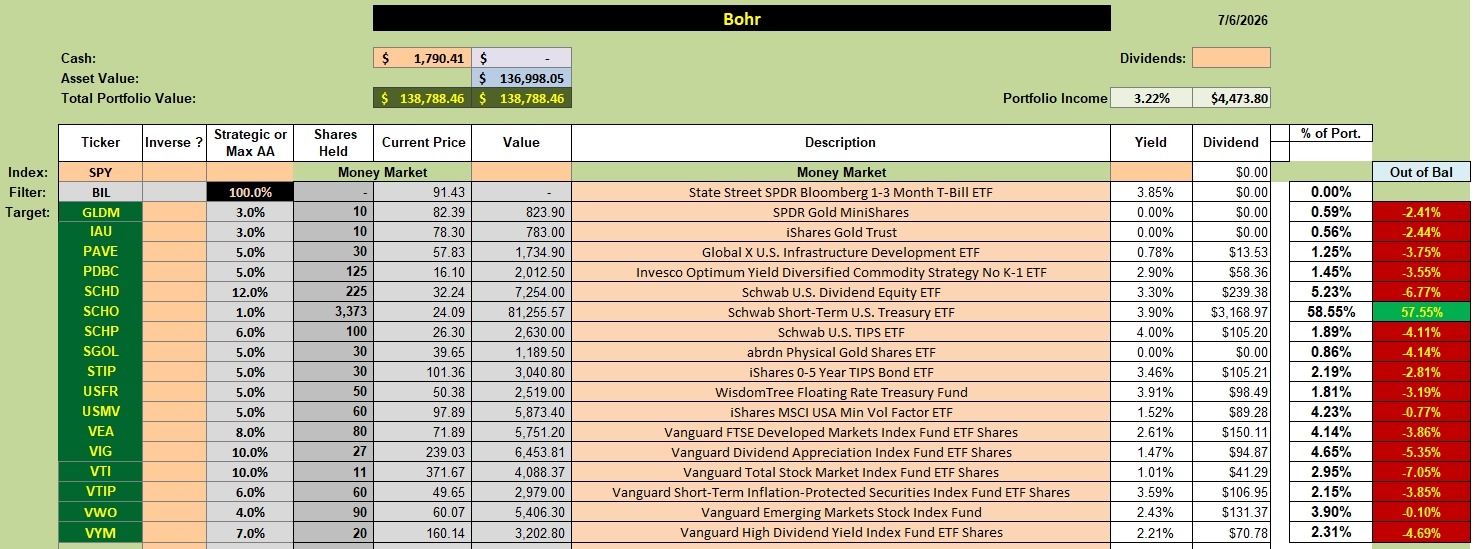Click VYM dividend $70.78 cell
This screenshot has height=549, width=1475.
point(1231,532)
